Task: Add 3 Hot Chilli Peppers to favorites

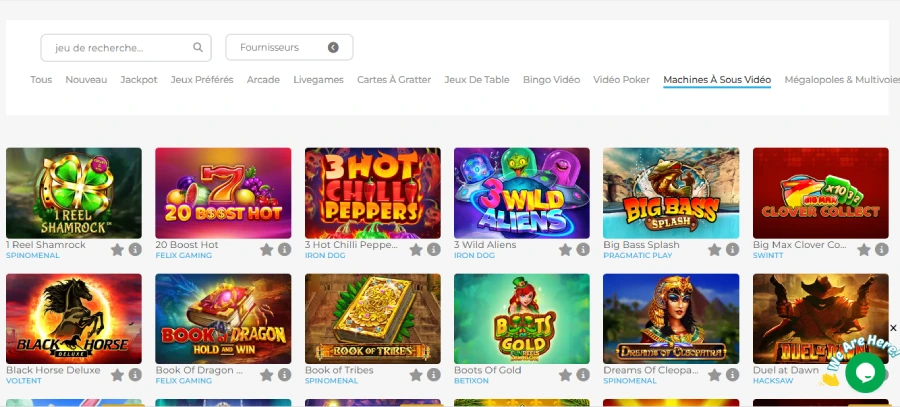Action: (x=416, y=250)
